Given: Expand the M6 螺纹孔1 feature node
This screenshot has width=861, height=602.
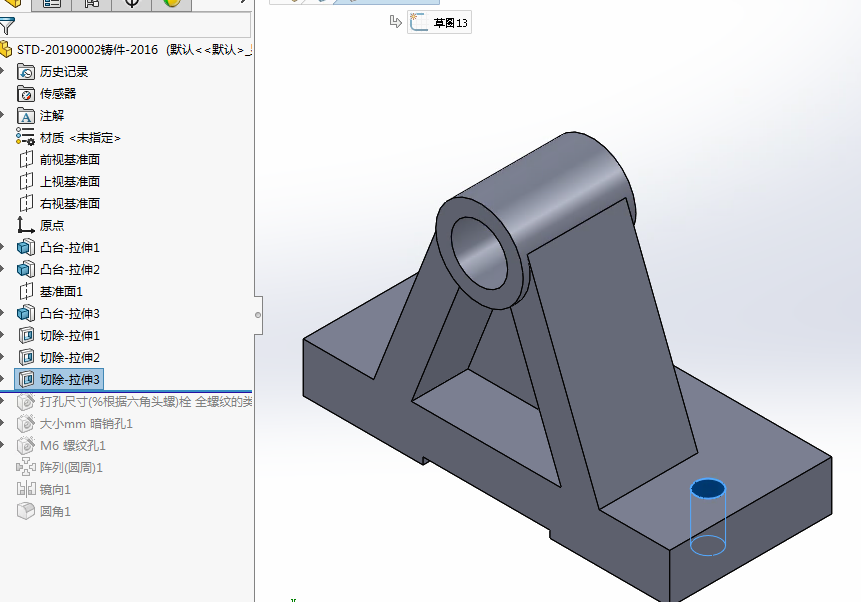Looking at the screenshot, I should coord(2,445).
